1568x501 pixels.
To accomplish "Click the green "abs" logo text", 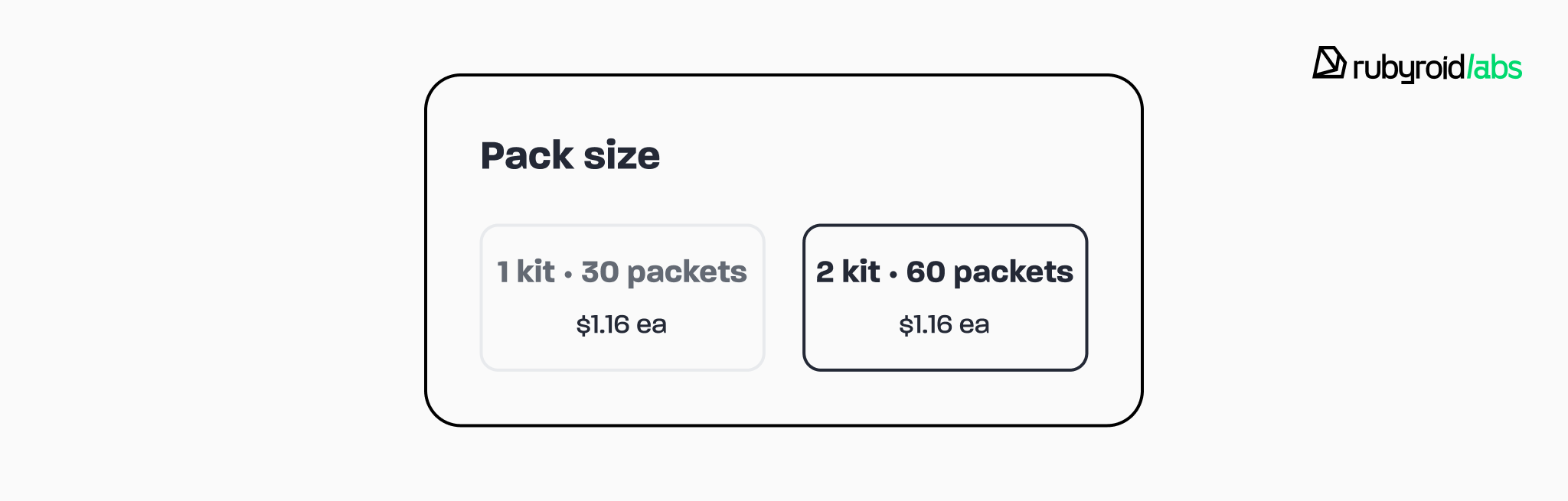I will click(1498, 68).
